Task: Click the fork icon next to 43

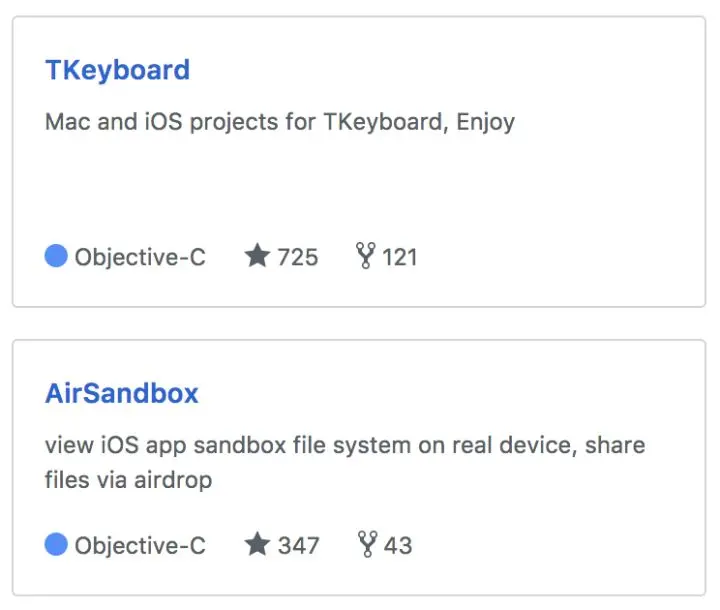Action: pos(367,544)
